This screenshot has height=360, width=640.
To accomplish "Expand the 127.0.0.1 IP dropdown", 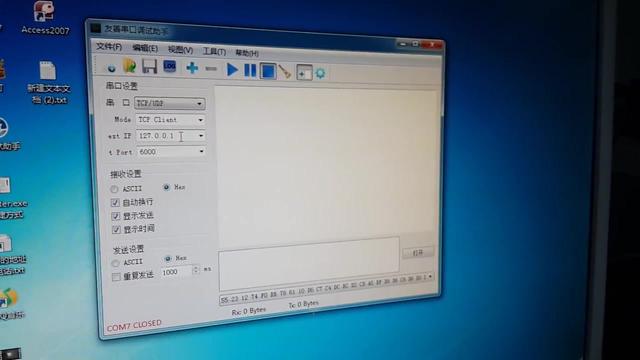I will [x=201, y=136].
